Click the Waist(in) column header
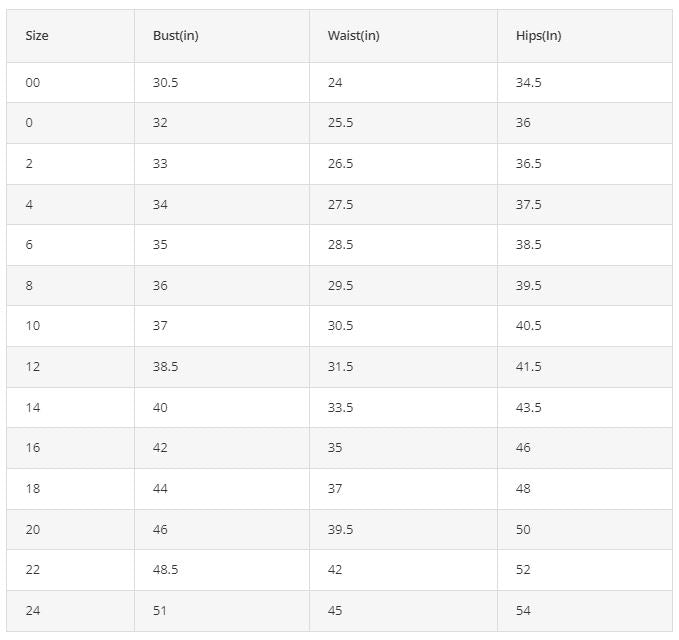 point(403,36)
